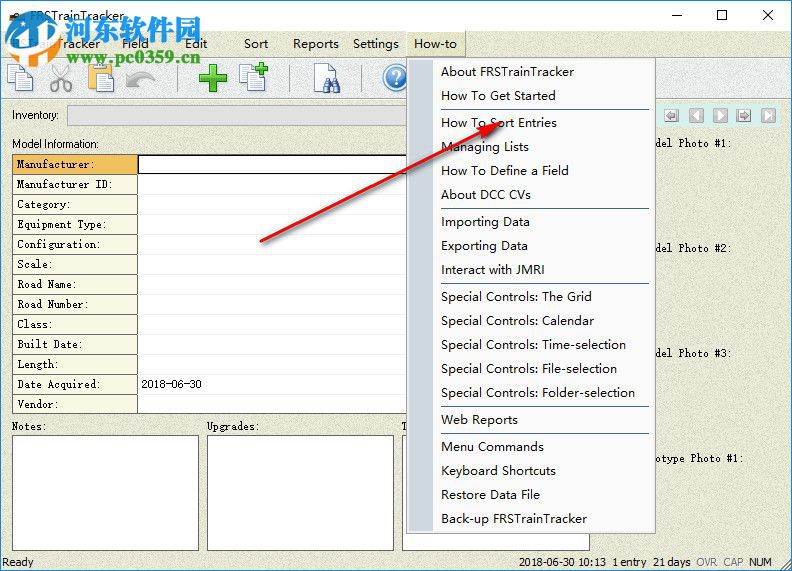Viewport: 792px width, 571px height.
Task: Select the Vendor label row
Action: 75,404
